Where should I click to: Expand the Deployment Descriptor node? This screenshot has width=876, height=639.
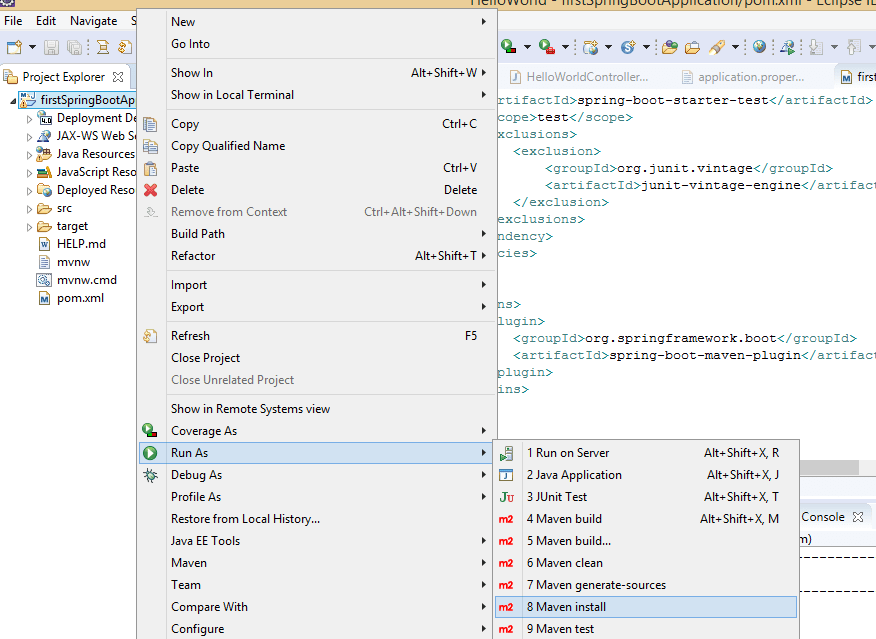pyautogui.click(x=30, y=119)
